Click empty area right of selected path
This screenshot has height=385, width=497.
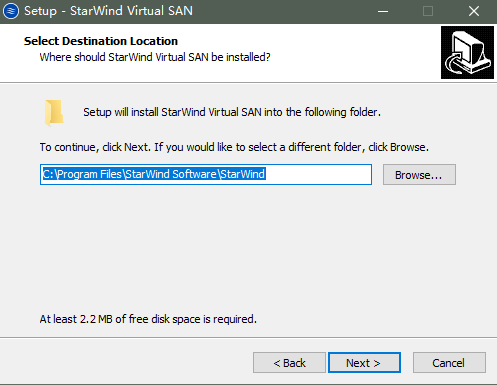tap(318, 174)
